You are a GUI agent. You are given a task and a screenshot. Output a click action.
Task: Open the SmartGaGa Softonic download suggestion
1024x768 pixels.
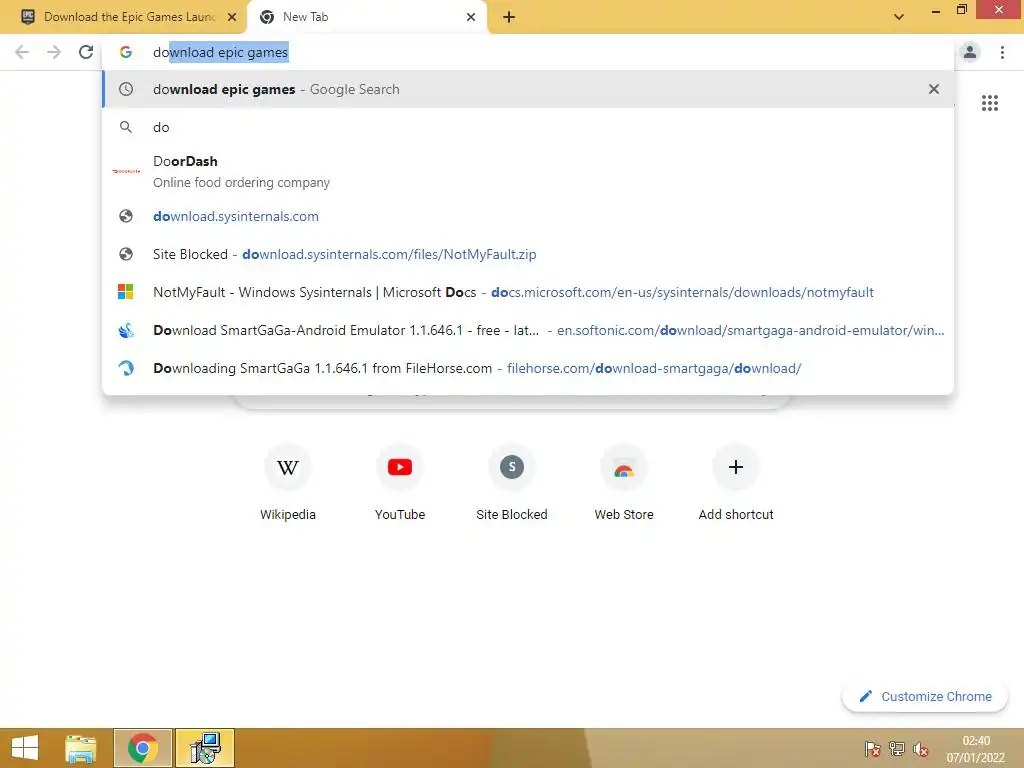528,330
